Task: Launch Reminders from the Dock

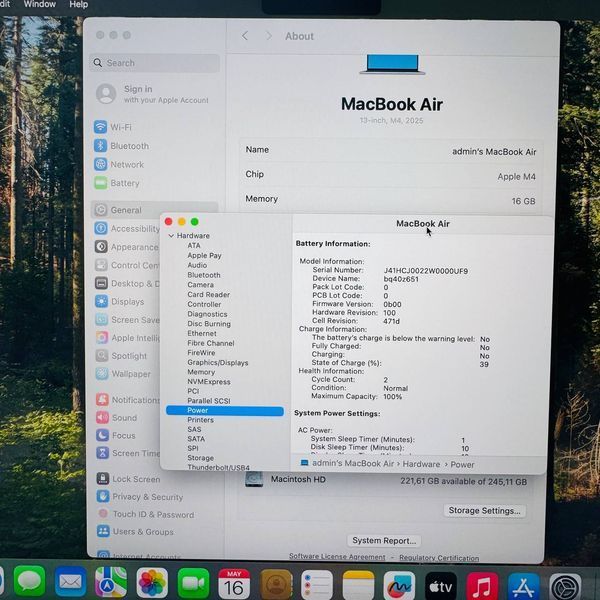Action: pyautogui.click(x=317, y=585)
